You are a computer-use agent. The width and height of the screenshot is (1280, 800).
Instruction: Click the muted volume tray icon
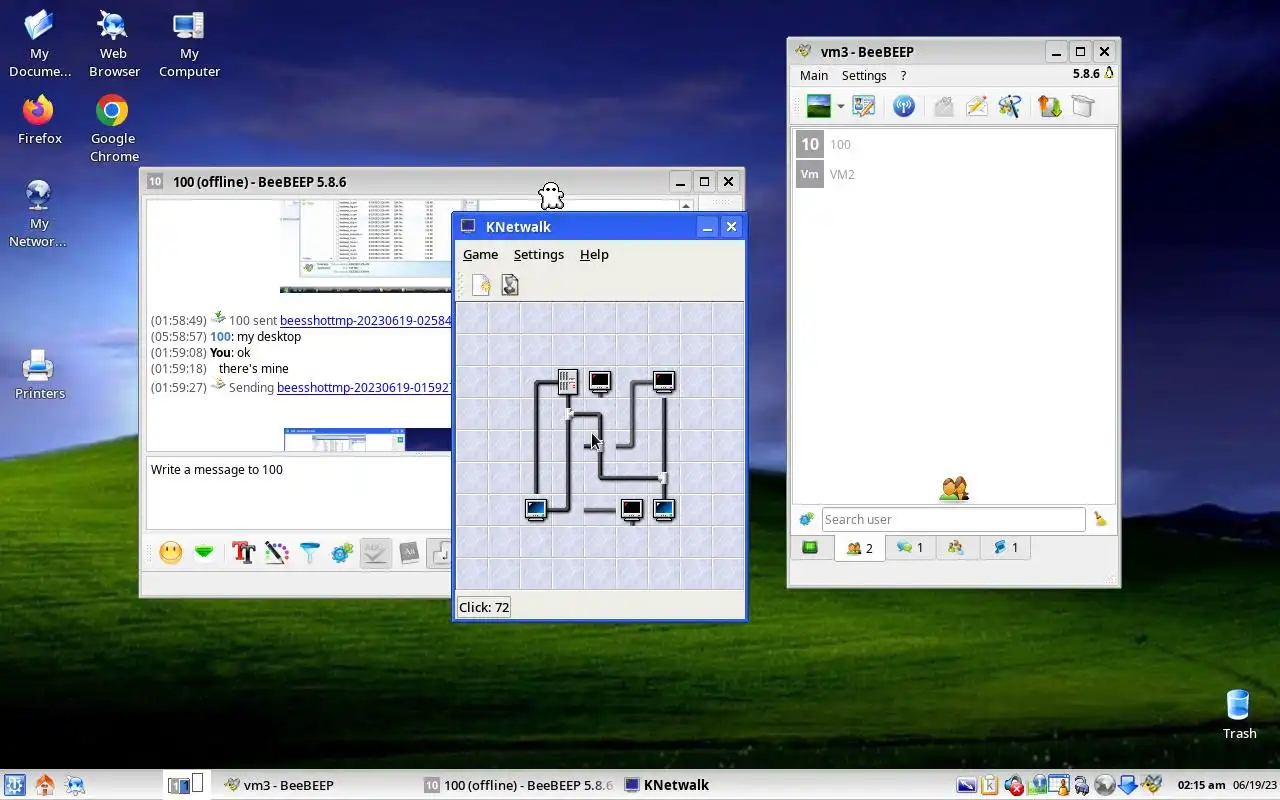pyautogui.click(x=1014, y=785)
